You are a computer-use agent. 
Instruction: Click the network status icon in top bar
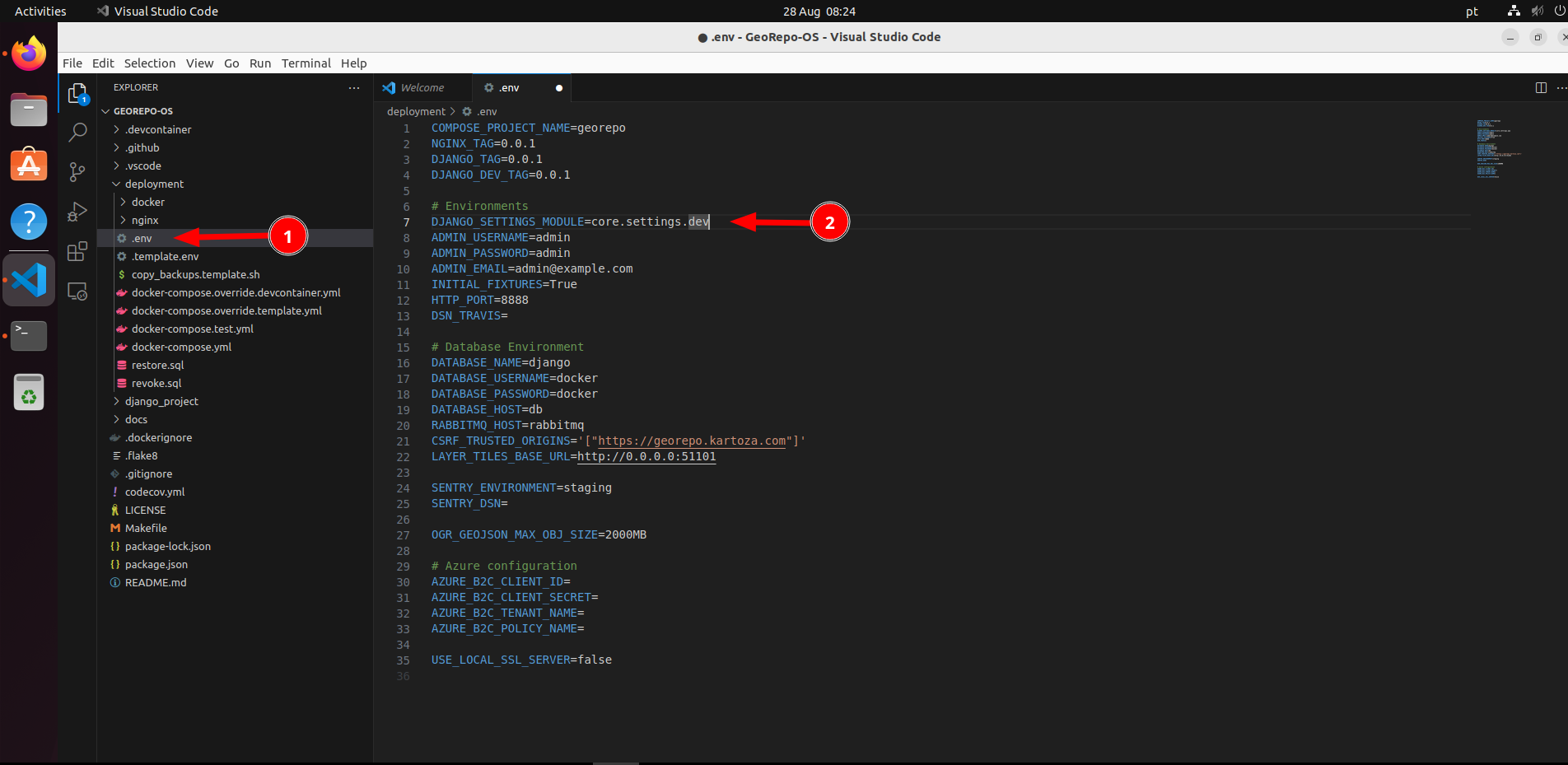[1514, 12]
